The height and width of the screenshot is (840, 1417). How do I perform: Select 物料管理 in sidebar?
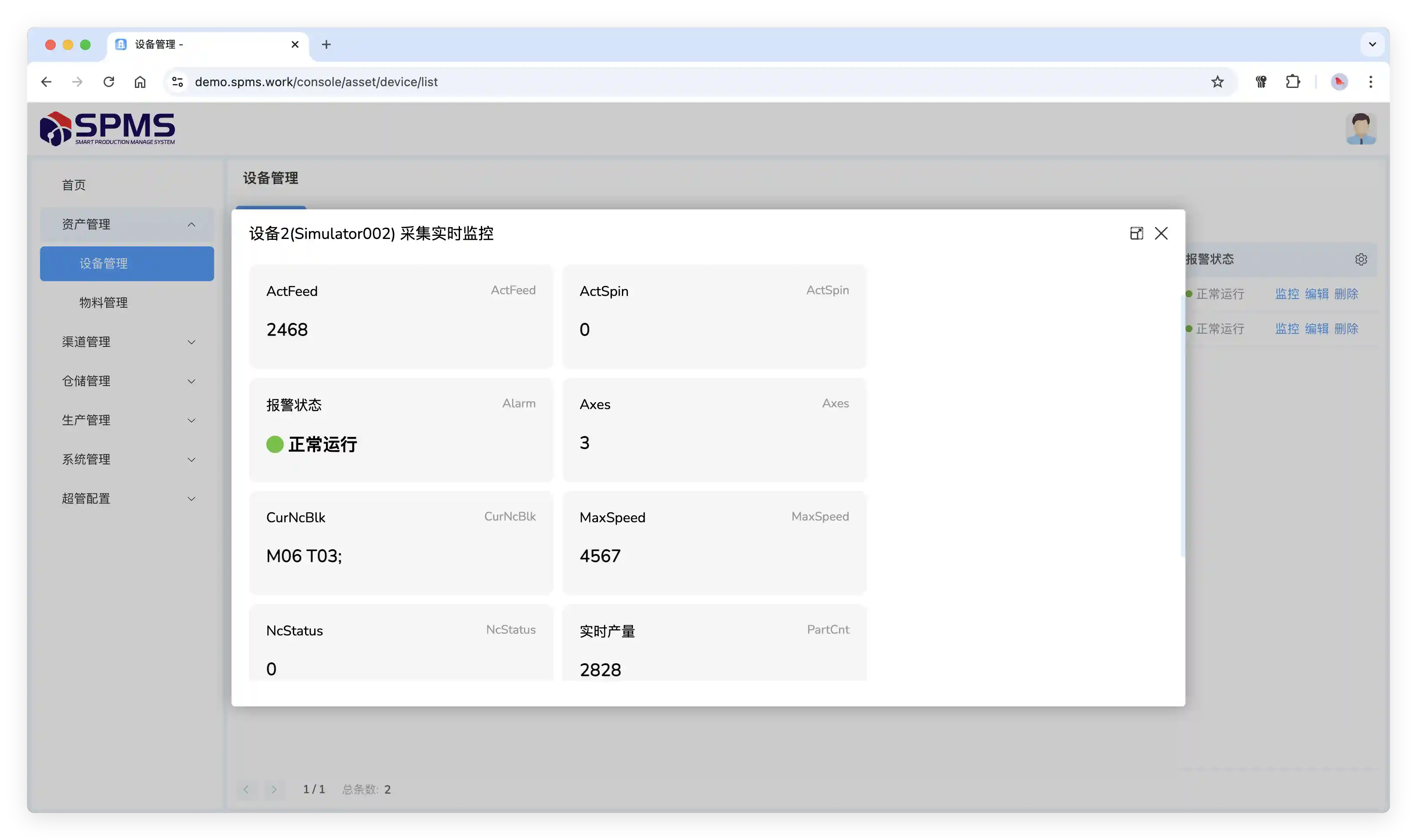tap(104, 303)
